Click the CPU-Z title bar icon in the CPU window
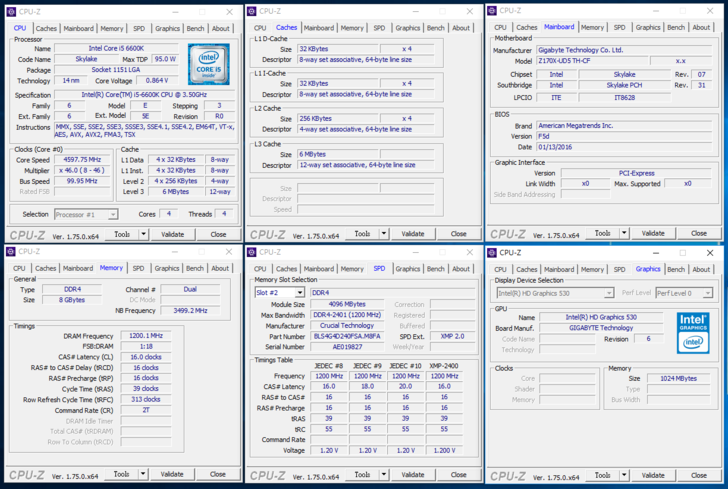Screen dimensions: 728x489 click(x=11, y=12)
